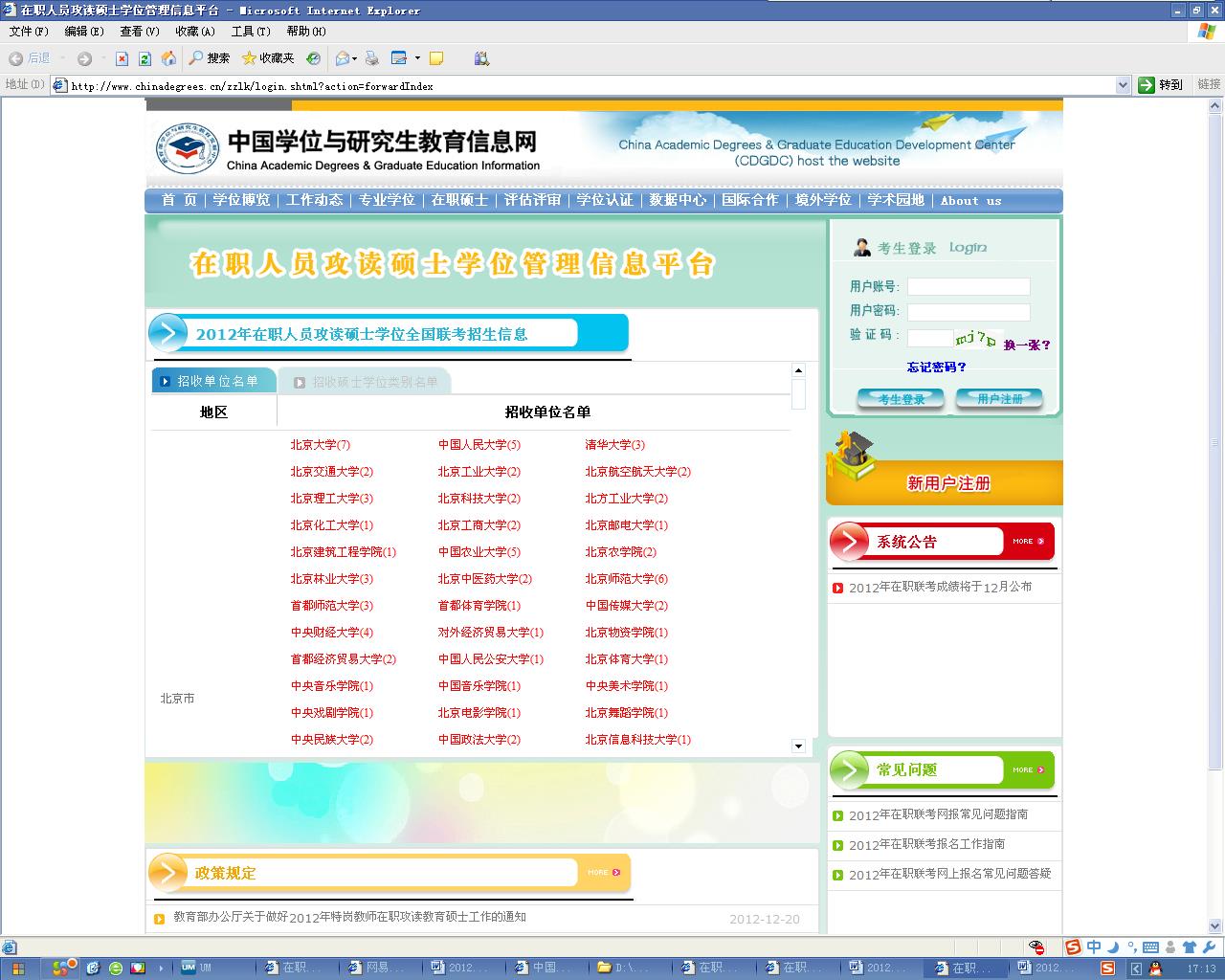Switch to 招收硕士学位类别名单 tab

pos(374,382)
